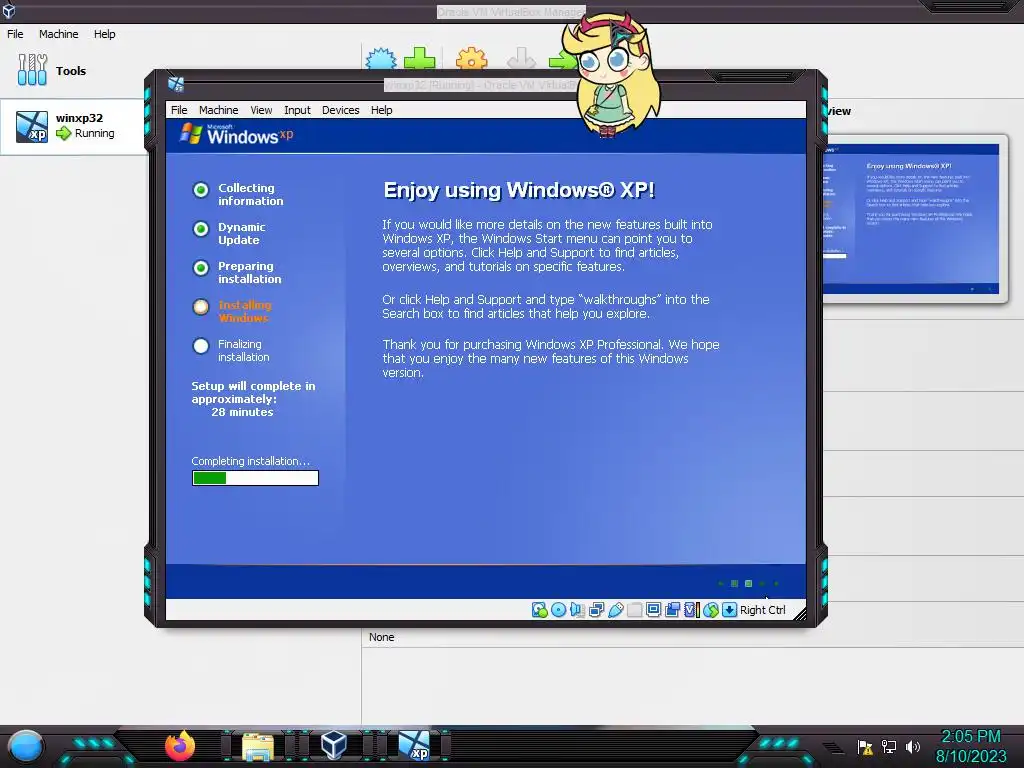This screenshot has width=1024, height=768.
Task: Open the Start orb on the taskbar
Action: [x=26, y=746]
